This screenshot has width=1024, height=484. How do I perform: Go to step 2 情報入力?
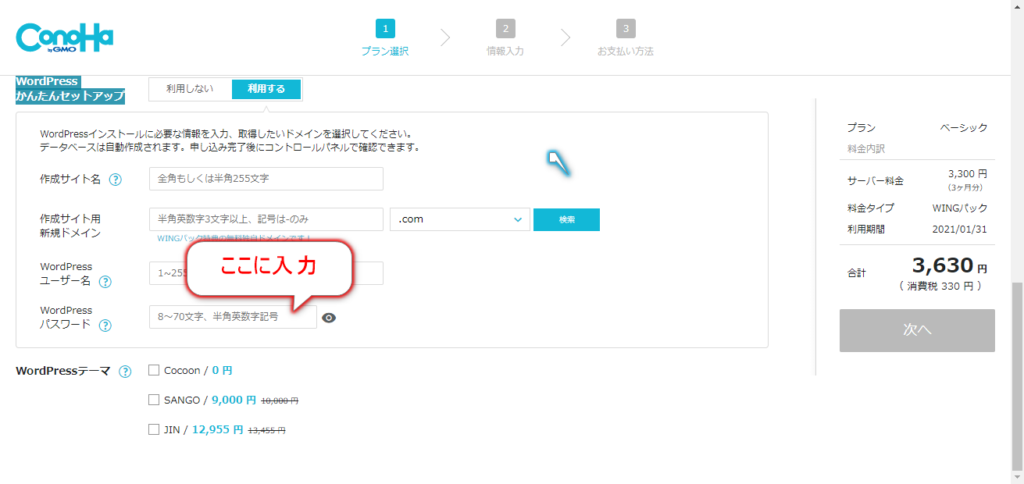(x=505, y=38)
